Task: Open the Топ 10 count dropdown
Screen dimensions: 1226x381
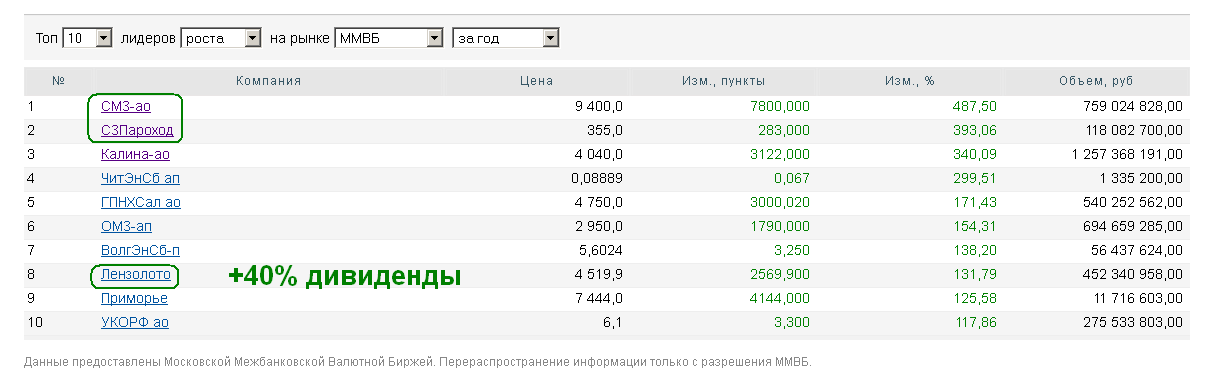Action: pos(88,38)
